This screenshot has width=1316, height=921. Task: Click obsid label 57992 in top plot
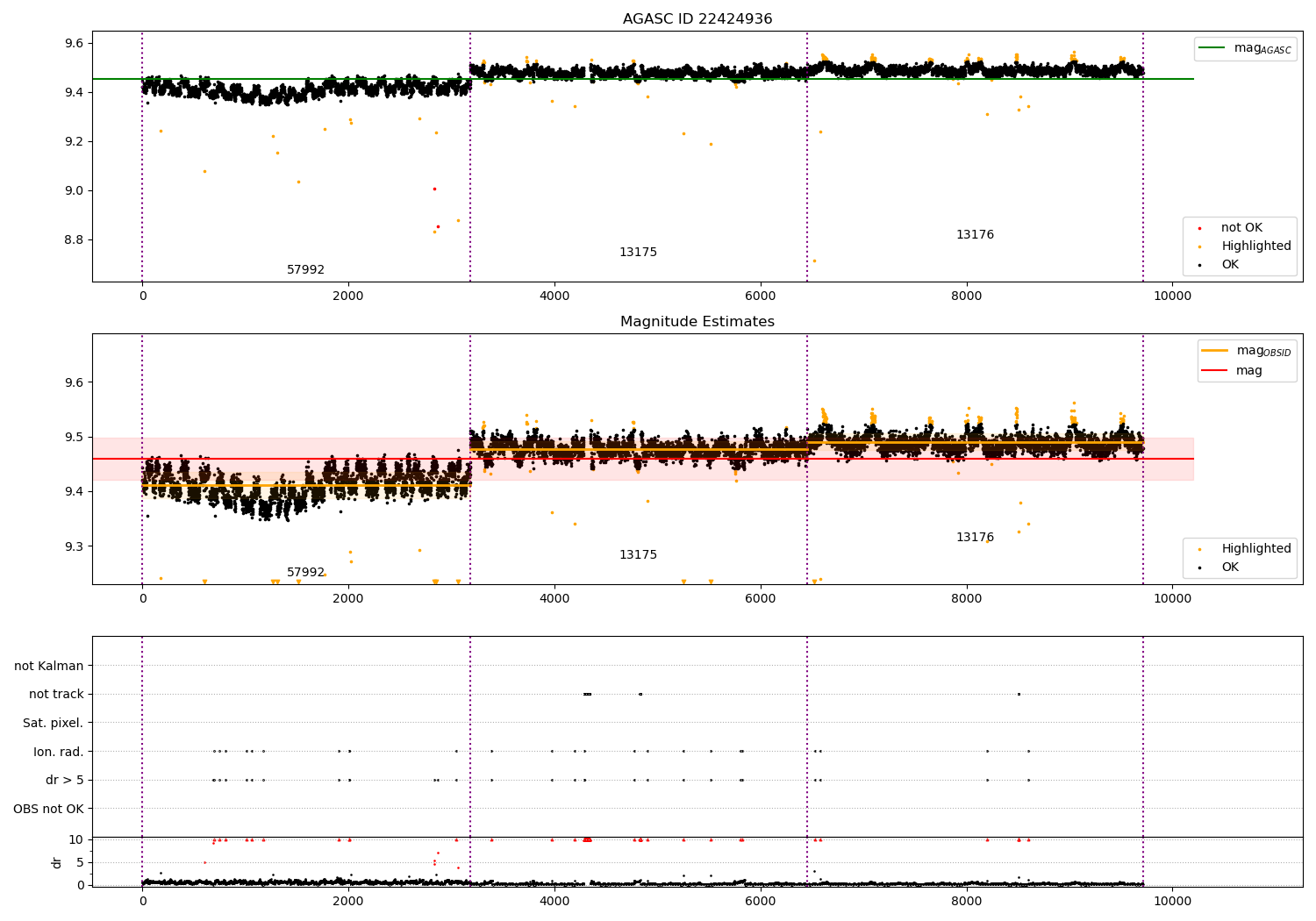305,270
